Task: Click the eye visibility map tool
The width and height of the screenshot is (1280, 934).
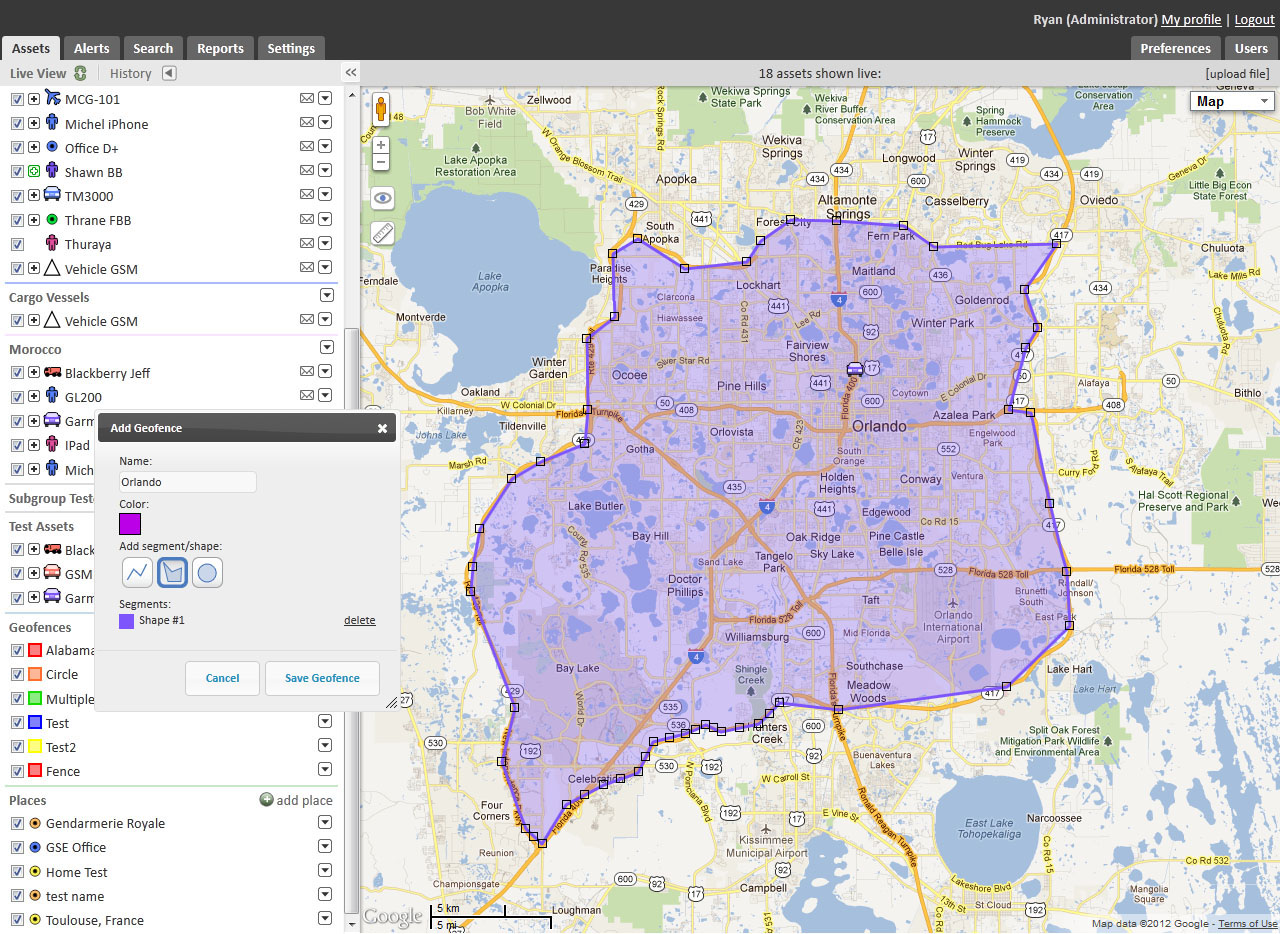Action: (x=382, y=198)
